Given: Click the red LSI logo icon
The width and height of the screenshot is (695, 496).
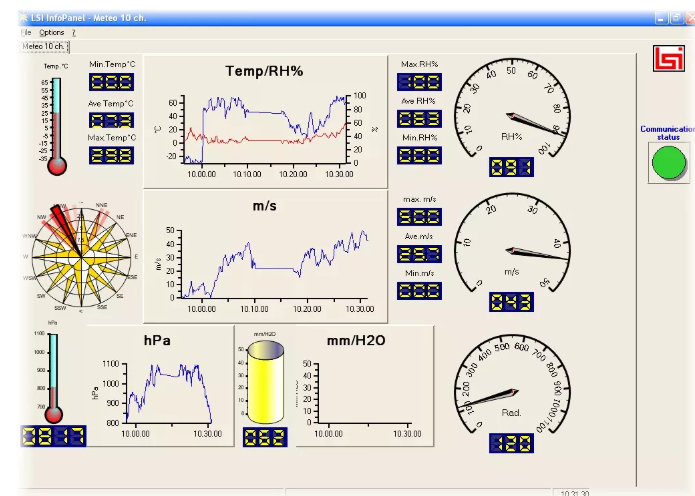Looking at the screenshot, I should (x=668, y=58).
